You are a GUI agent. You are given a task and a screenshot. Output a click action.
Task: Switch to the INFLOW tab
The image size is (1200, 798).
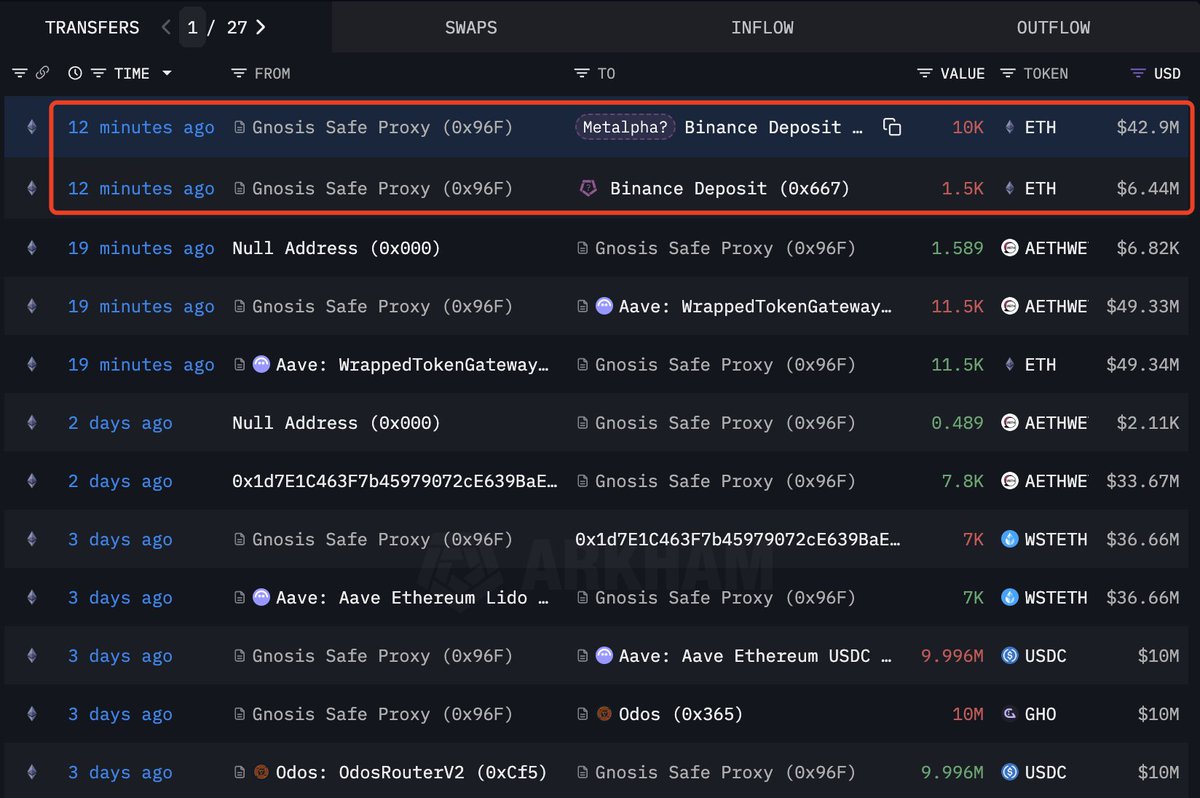[x=762, y=27]
